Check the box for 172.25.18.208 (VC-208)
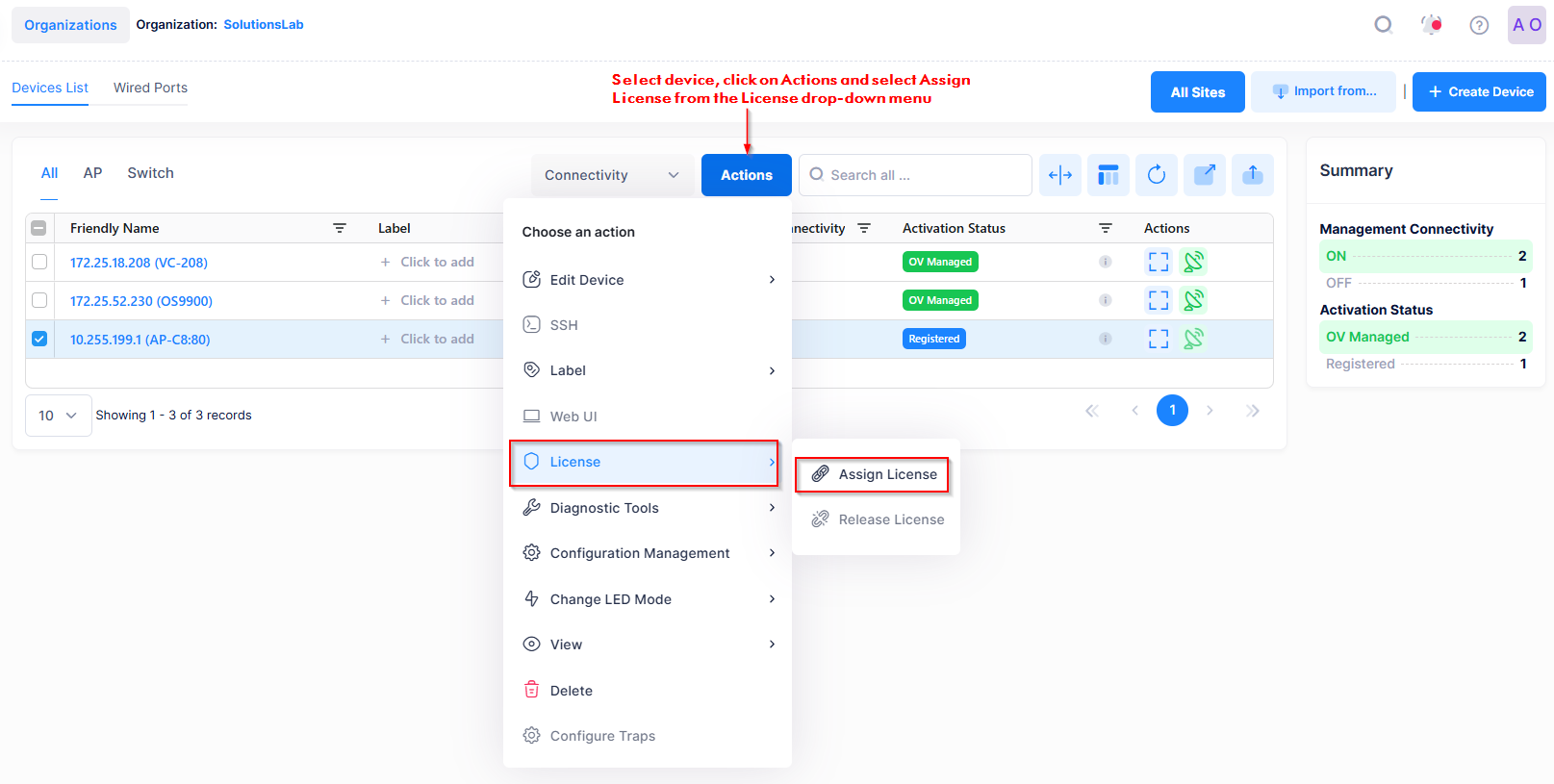This screenshot has height=784, width=1554. coord(39,262)
